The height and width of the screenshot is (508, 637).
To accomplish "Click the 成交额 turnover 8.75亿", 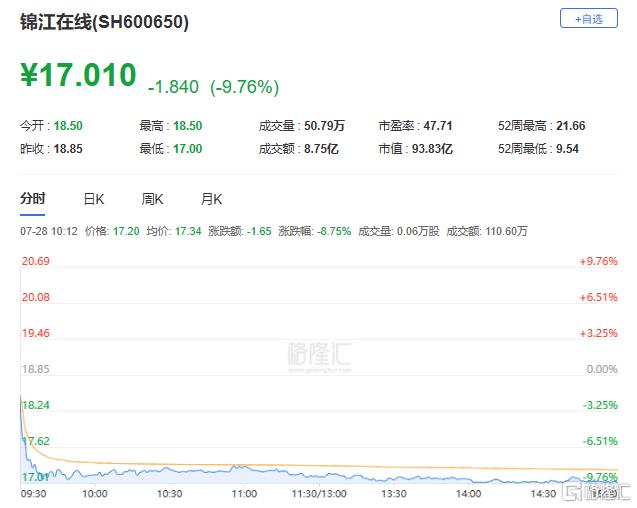I will click(x=321, y=149).
